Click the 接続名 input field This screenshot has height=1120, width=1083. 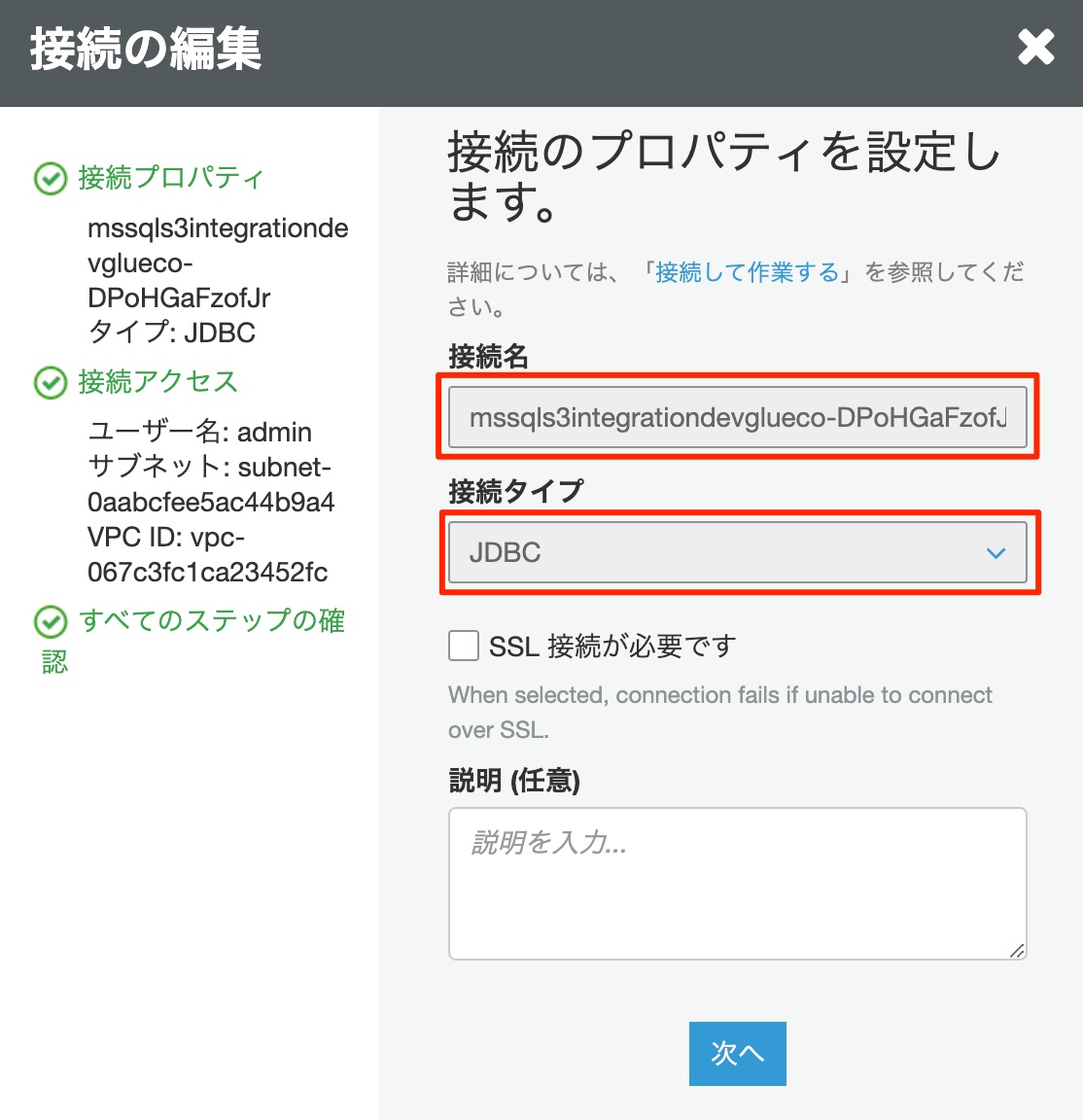[x=737, y=417]
